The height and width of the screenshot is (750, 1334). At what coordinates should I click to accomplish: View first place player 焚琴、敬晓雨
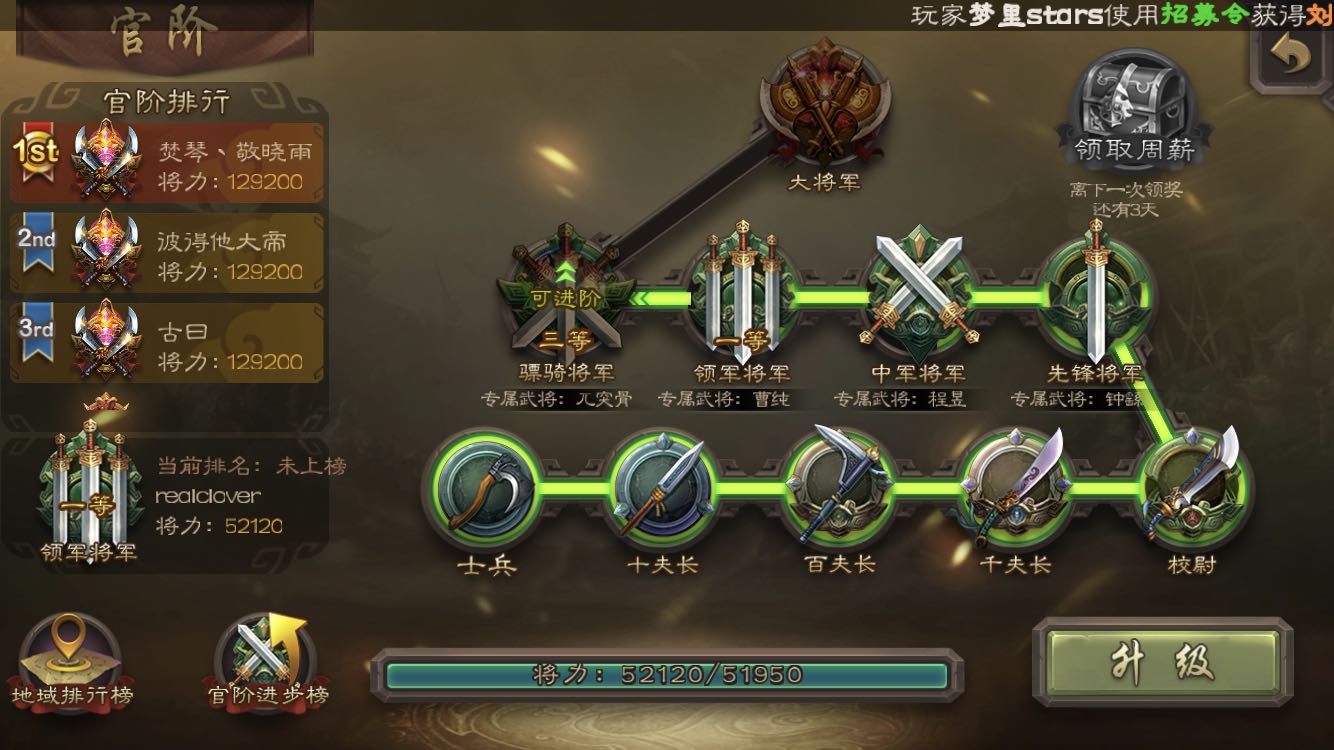pyautogui.click(x=167, y=163)
